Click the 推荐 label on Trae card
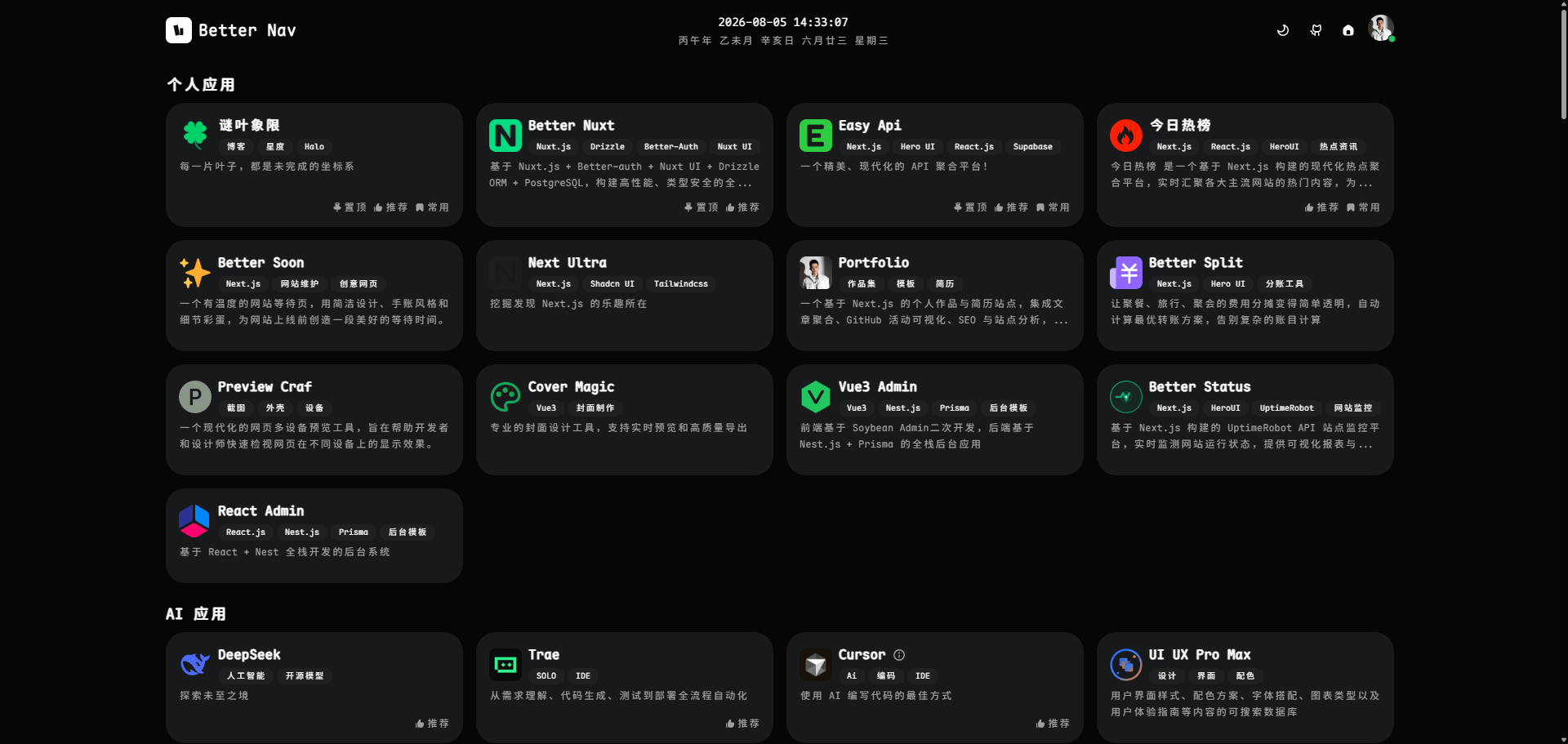Screen dimensions: 1568x744 pyautogui.click(x=742, y=724)
